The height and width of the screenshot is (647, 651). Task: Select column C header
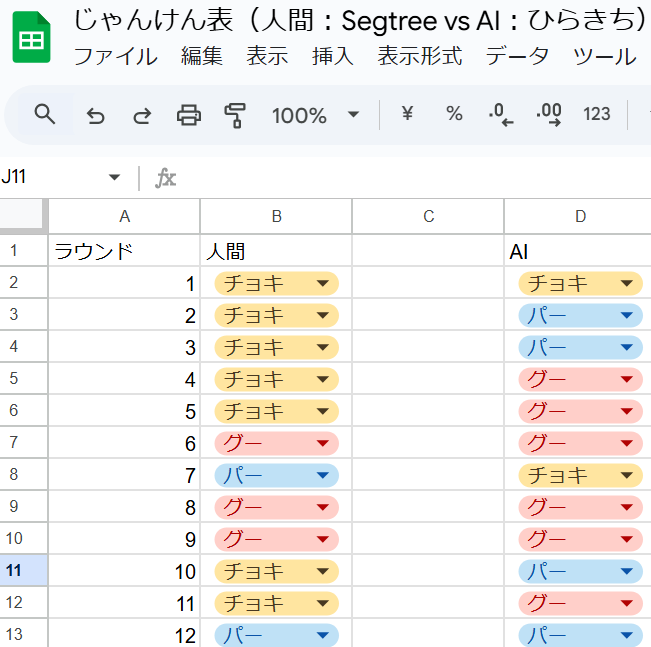(428, 216)
